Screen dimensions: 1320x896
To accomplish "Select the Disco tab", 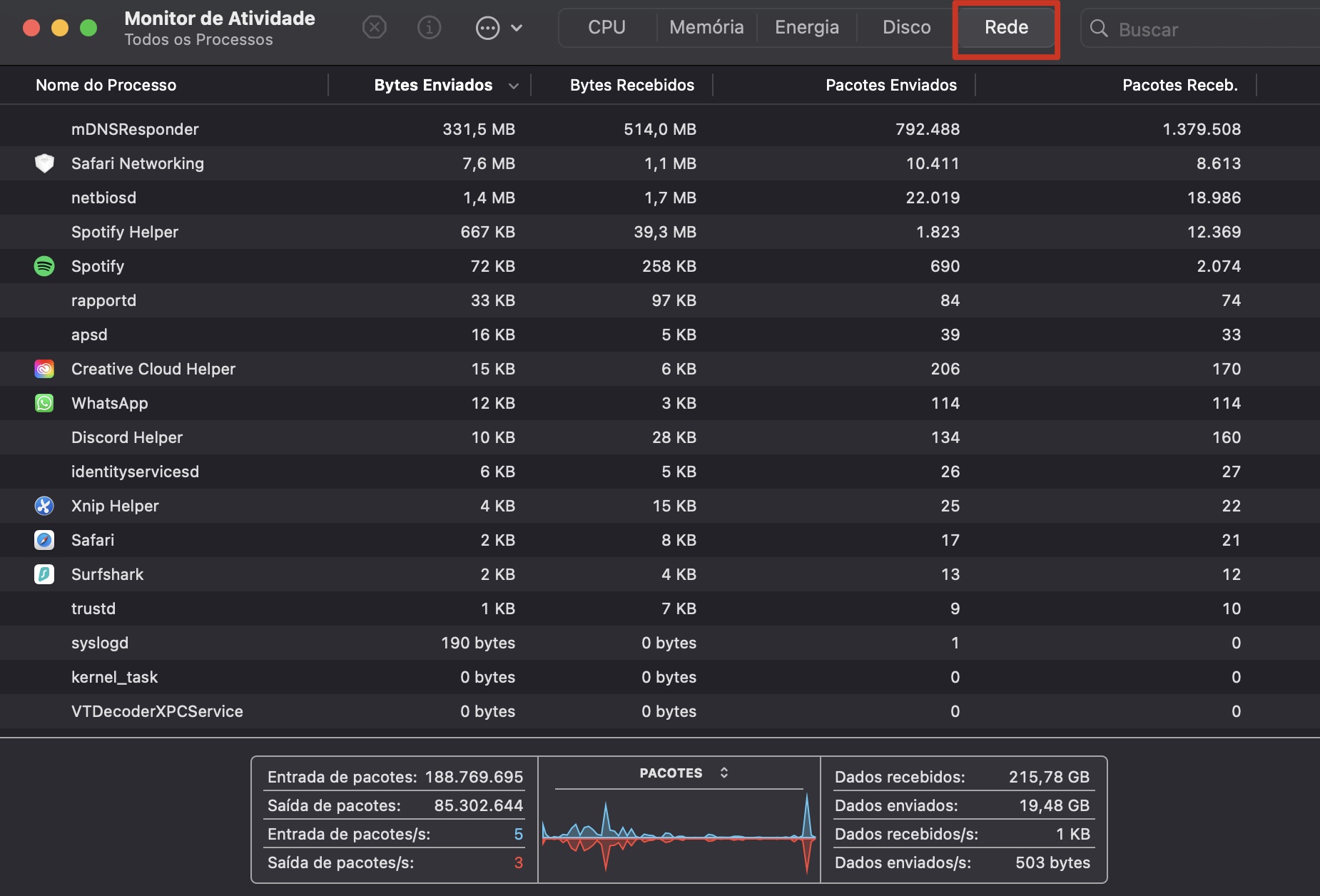I will click(x=906, y=28).
